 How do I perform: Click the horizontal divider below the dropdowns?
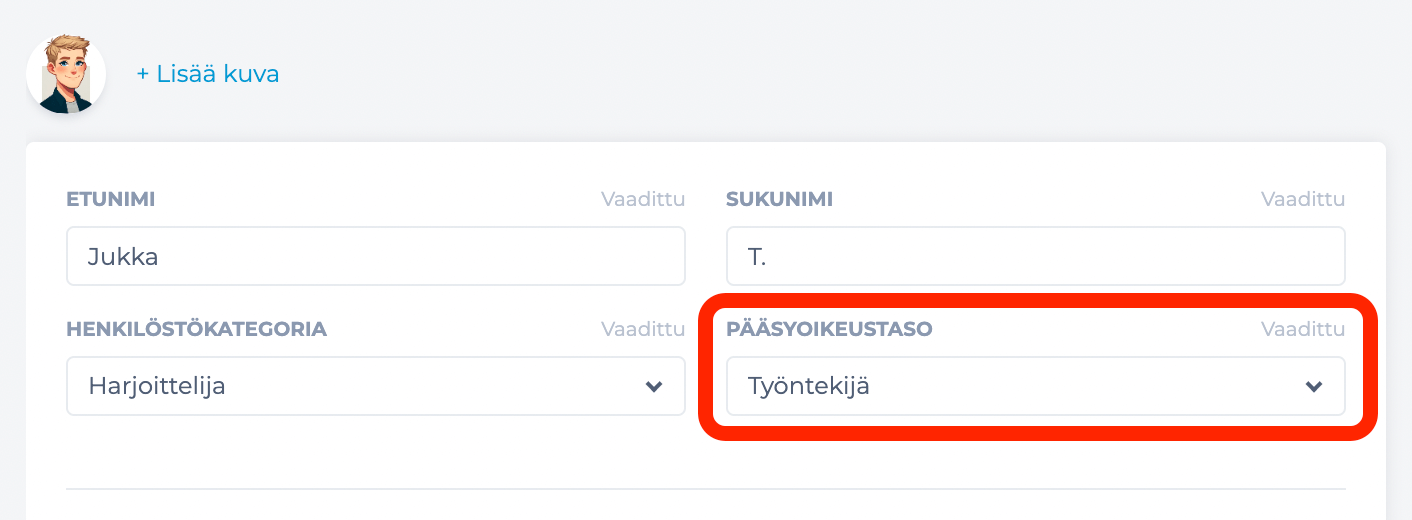(x=706, y=489)
